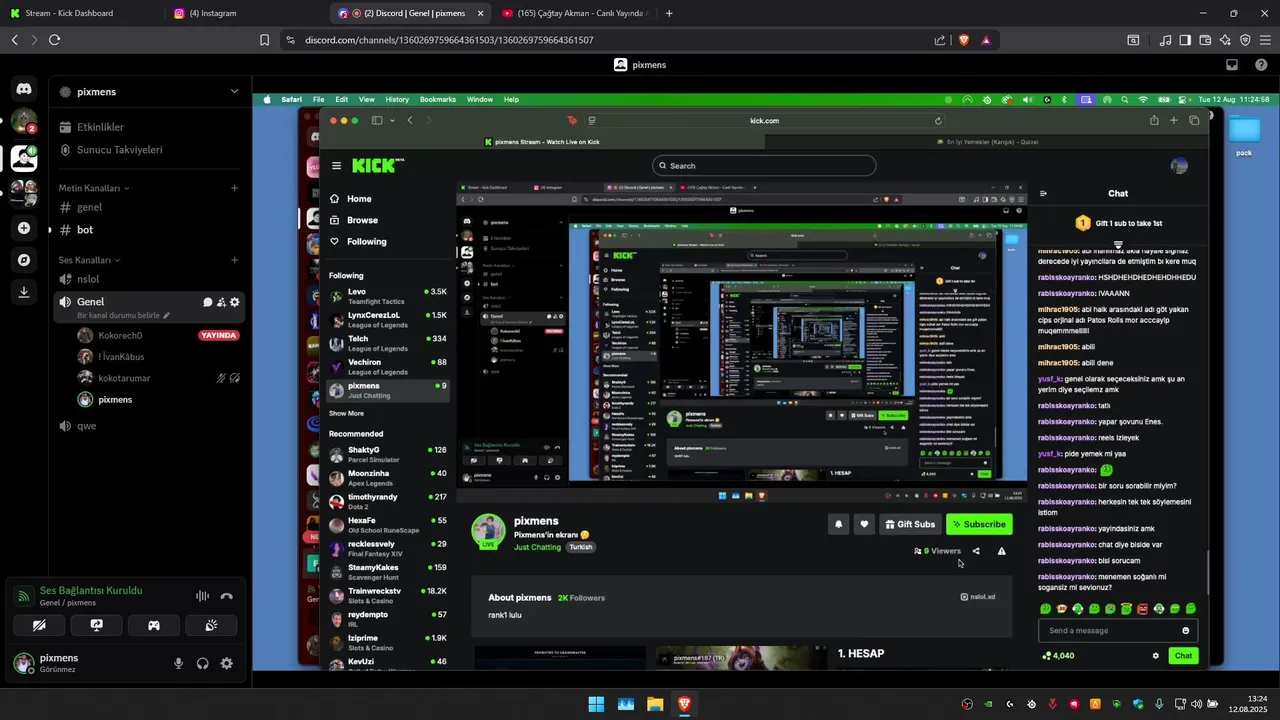This screenshot has height=720, width=1280.
Task: Open Discover servers compass icon
Action: [x=24, y=260]
